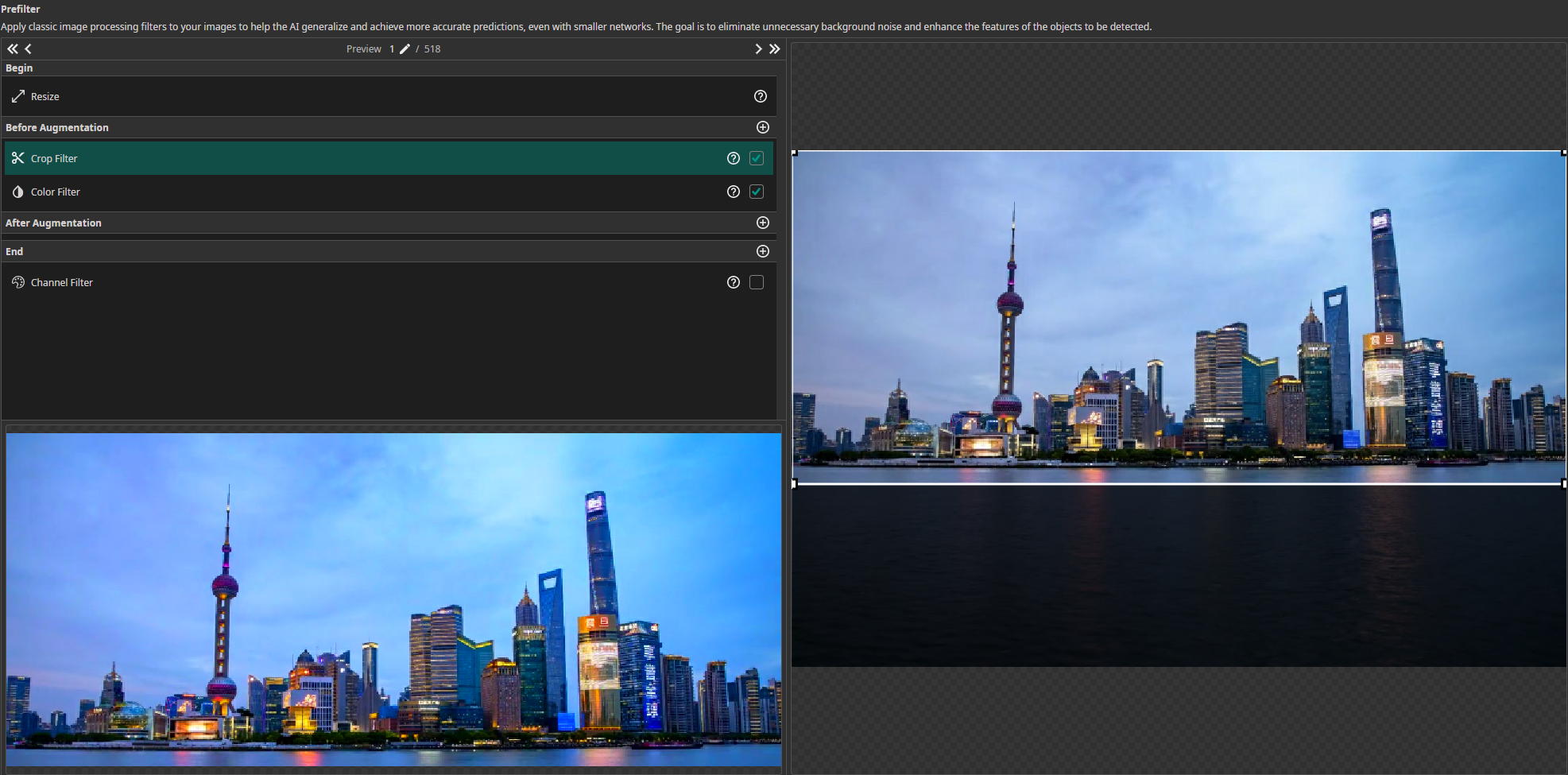
Task: Add a filter under Before Augmentation
Action: pyautogui.click(x=762, y=127)
